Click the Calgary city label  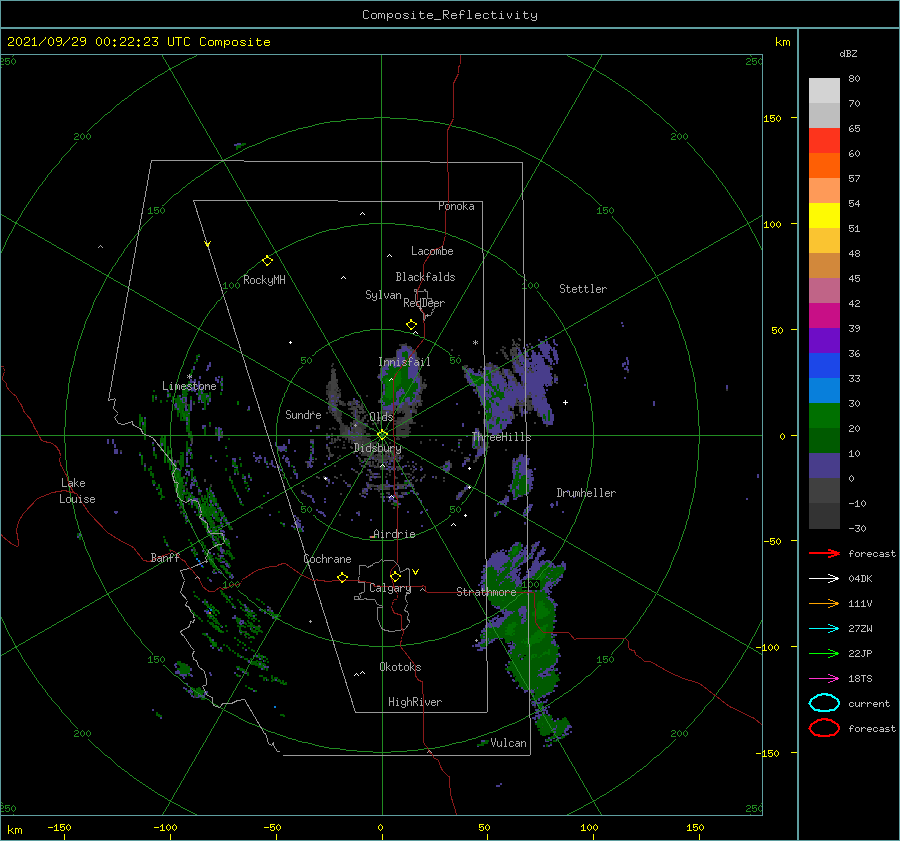pos(390,588)
